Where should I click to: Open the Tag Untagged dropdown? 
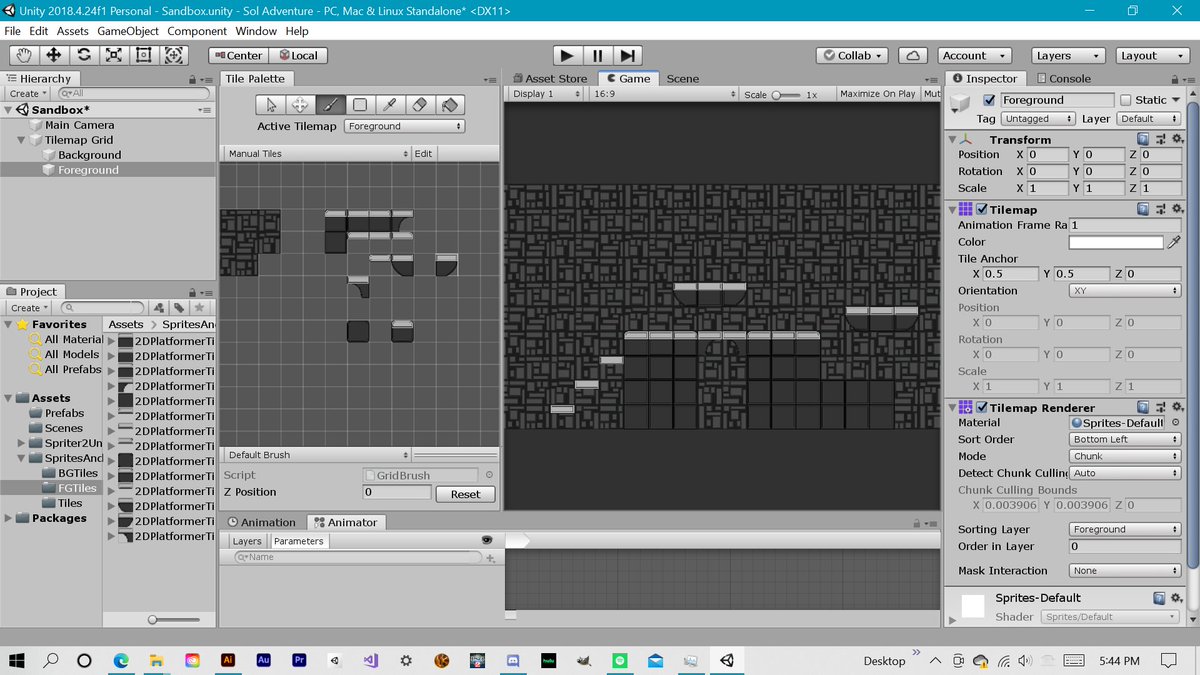[1038, 119]
